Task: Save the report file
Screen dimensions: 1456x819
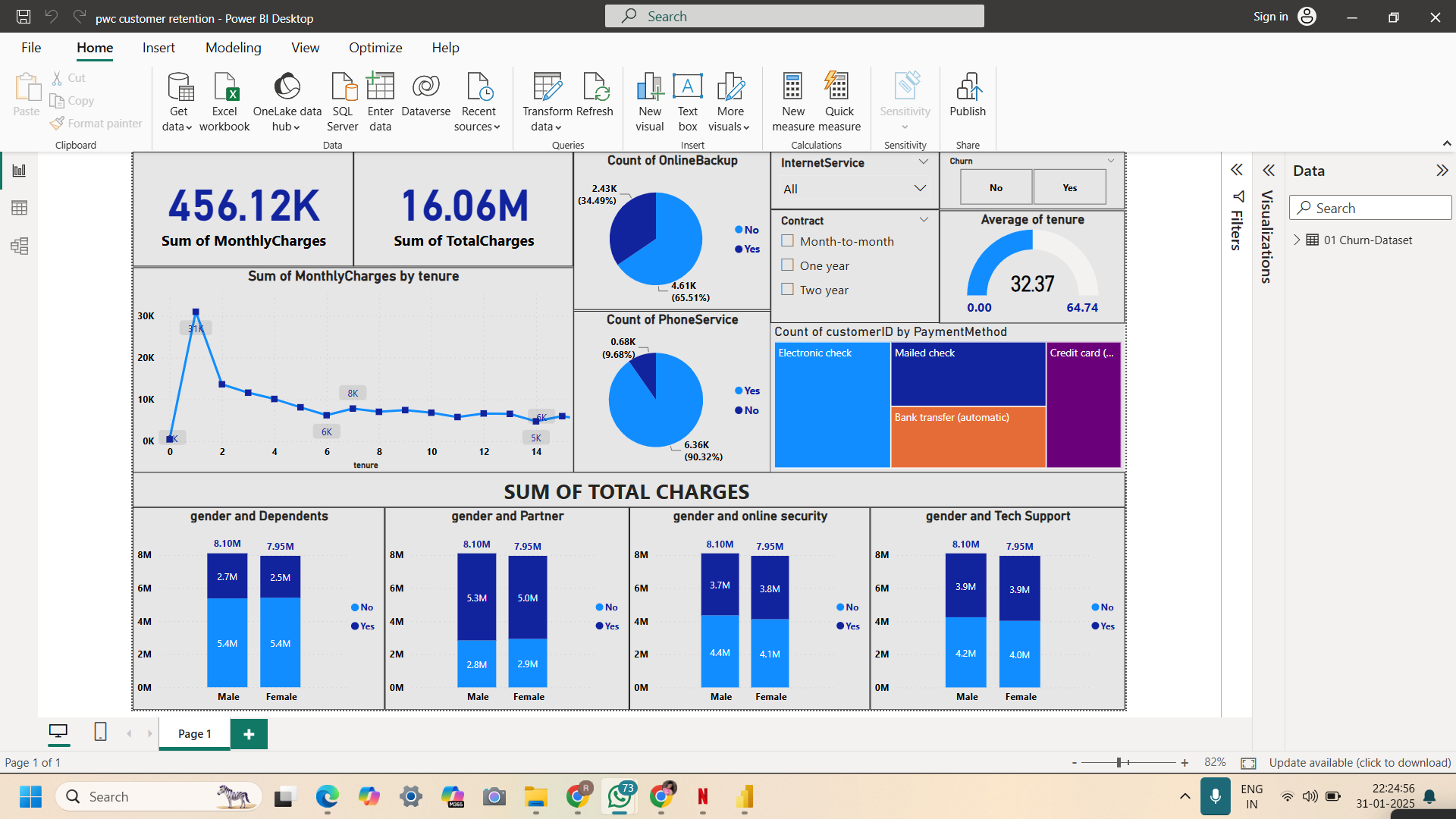Action: [x=24, y=17]
